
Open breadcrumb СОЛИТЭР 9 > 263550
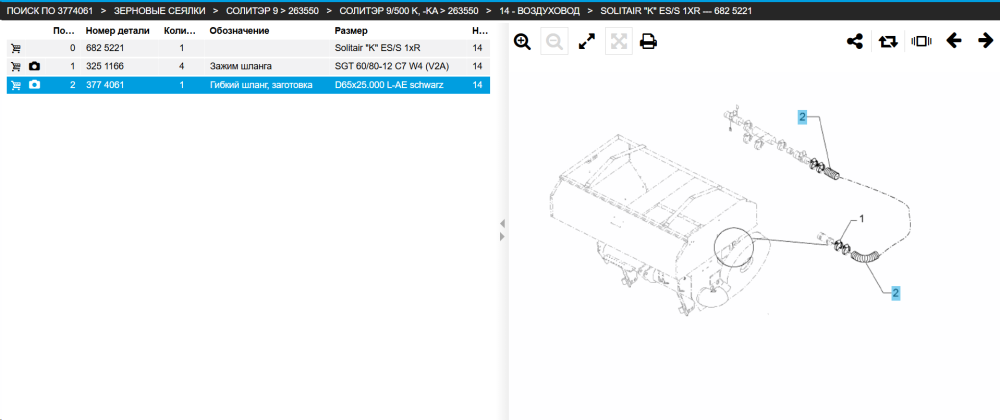click(272, 11)
